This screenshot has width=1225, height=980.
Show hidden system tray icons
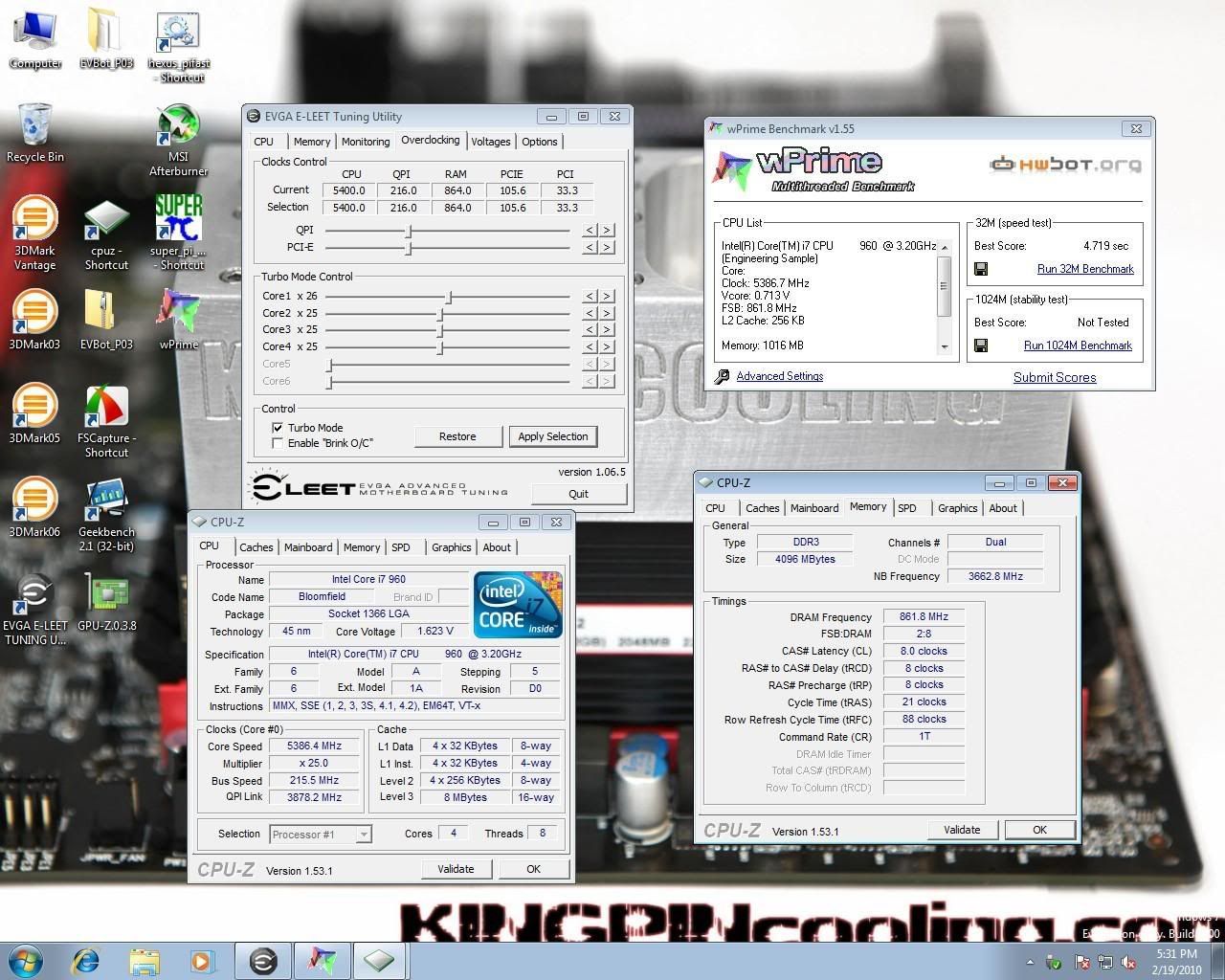[x=1030, y=962]
